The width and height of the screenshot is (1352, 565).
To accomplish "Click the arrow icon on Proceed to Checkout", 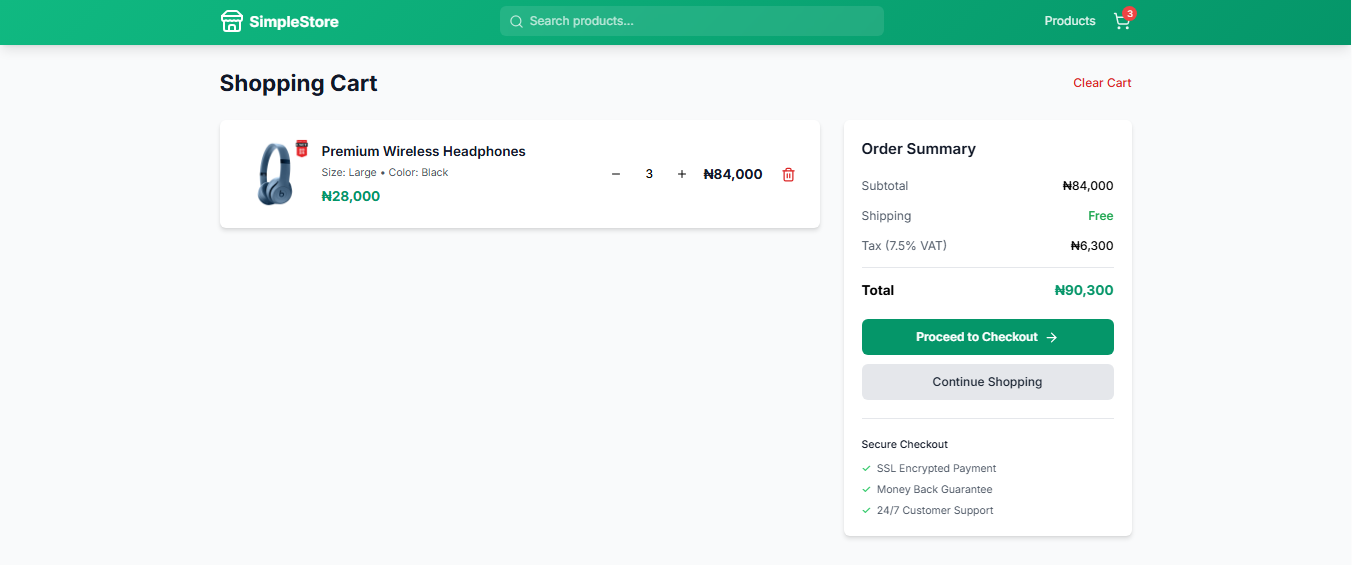I will 1052,338.
